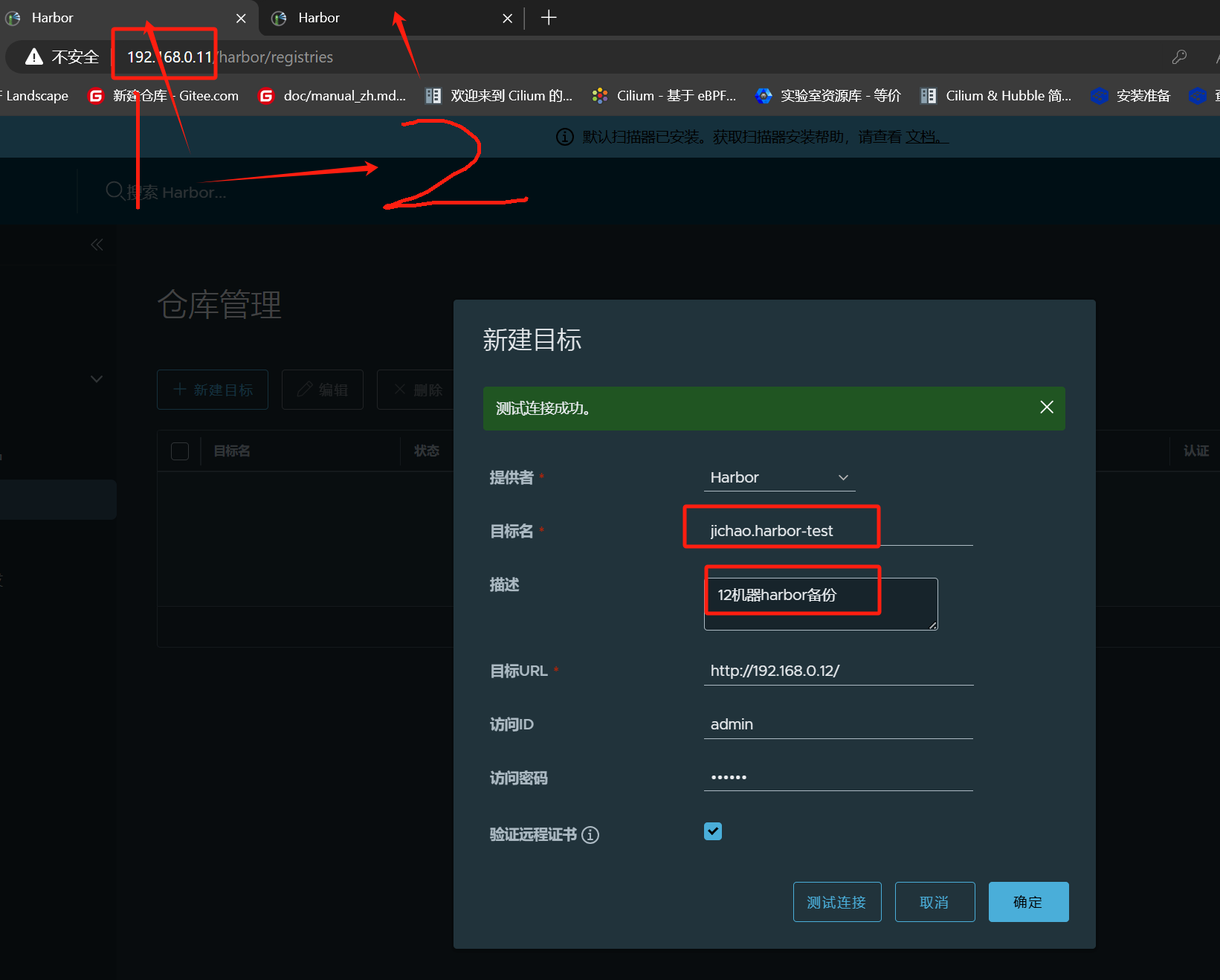This screenshot has width=1220, height=980.
Task: Click the 删除 button in registry toolbar
Action: [416, 390]
